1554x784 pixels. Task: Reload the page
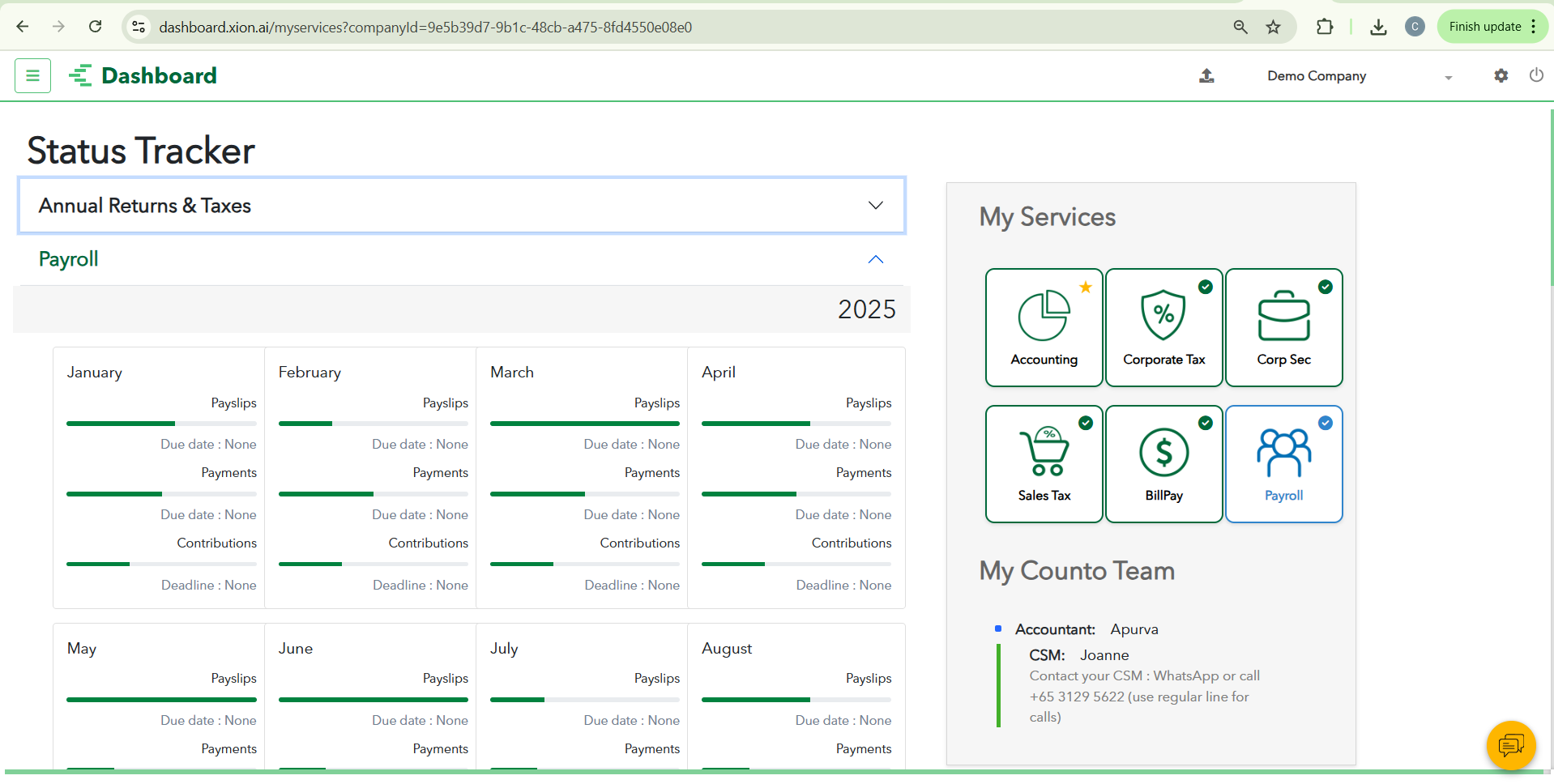[95, 27]
